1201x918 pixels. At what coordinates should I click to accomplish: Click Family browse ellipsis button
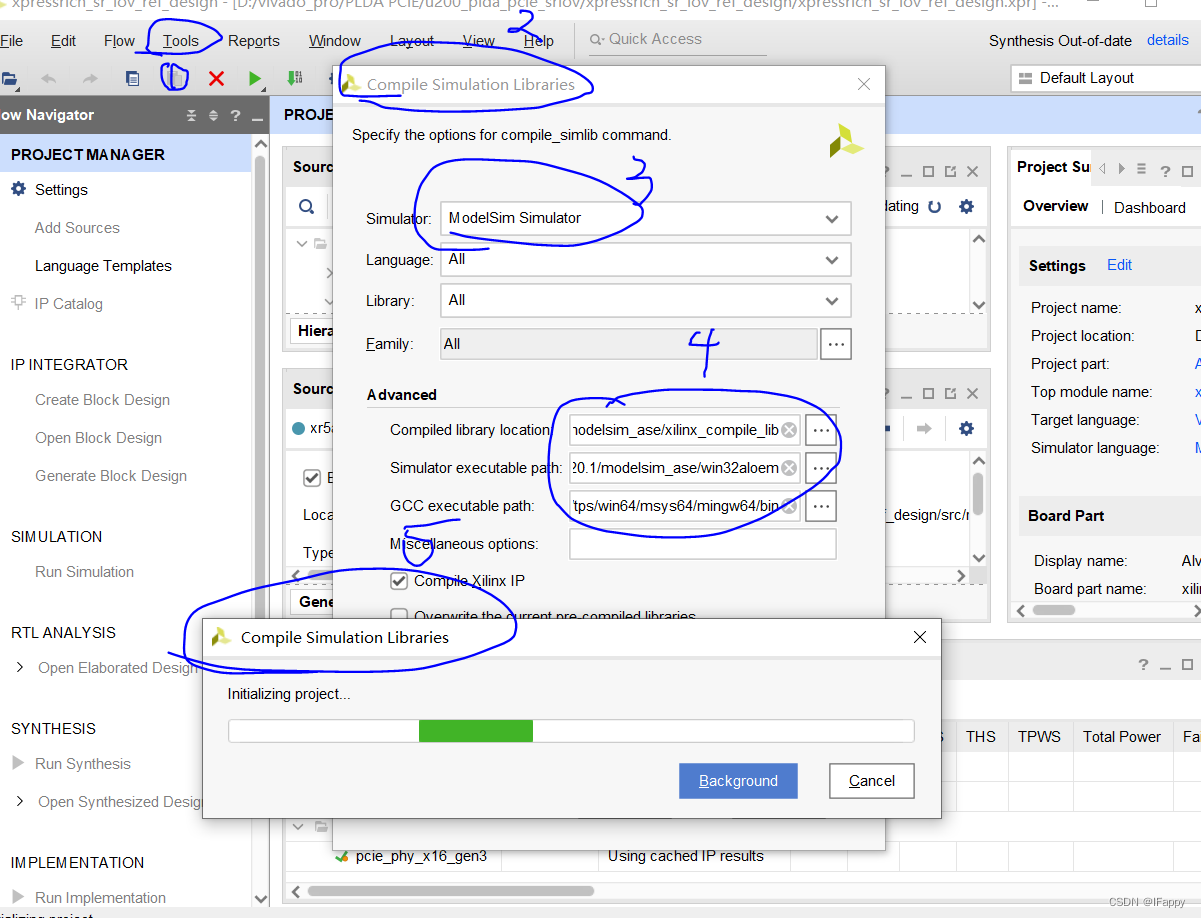[x=836, y=344]
